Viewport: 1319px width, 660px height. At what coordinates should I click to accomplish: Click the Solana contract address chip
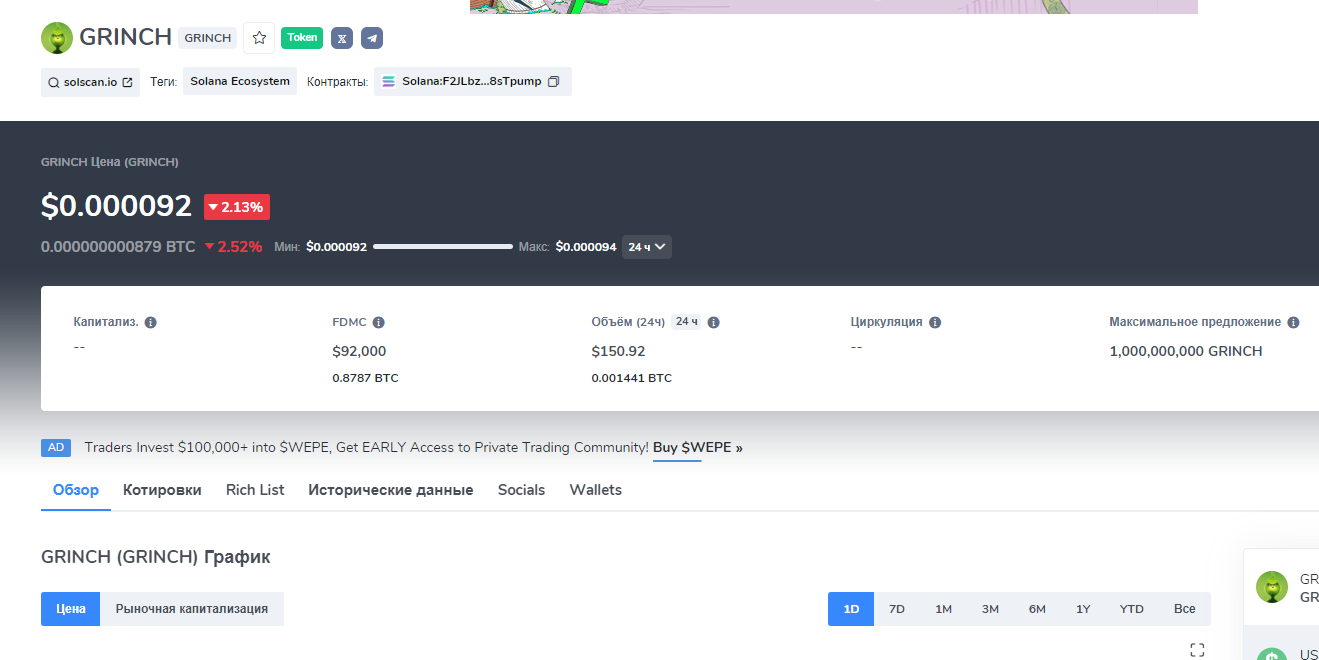pyautogui.click(x=473, y=82)
